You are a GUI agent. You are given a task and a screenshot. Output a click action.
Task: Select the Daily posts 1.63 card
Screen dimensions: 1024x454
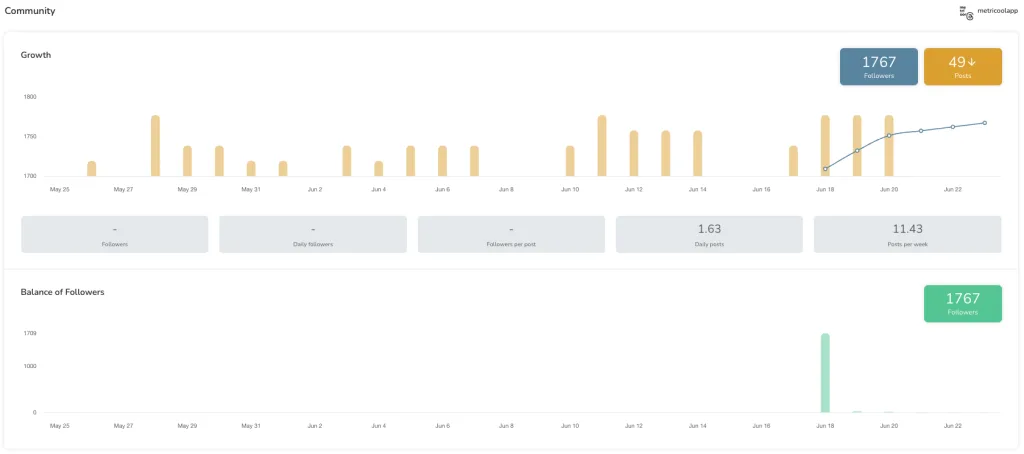click(x=709, y=235)
